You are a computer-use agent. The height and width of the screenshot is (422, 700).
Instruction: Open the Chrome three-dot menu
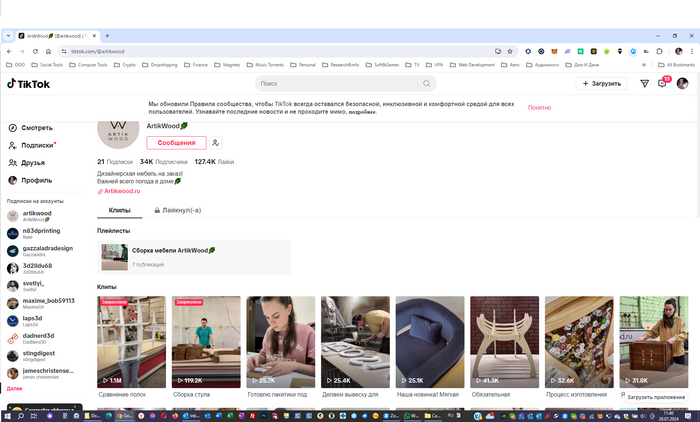coord(692,51)
